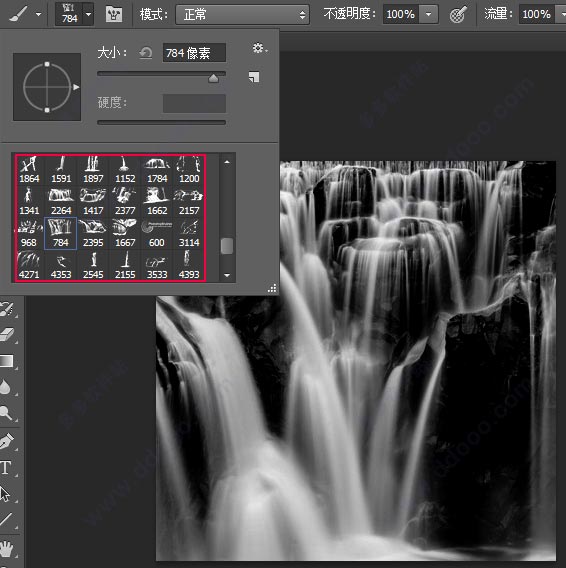This screenshot has width=566, height=568.
Task: Reset brush size to original
Action: pos(146,53)
